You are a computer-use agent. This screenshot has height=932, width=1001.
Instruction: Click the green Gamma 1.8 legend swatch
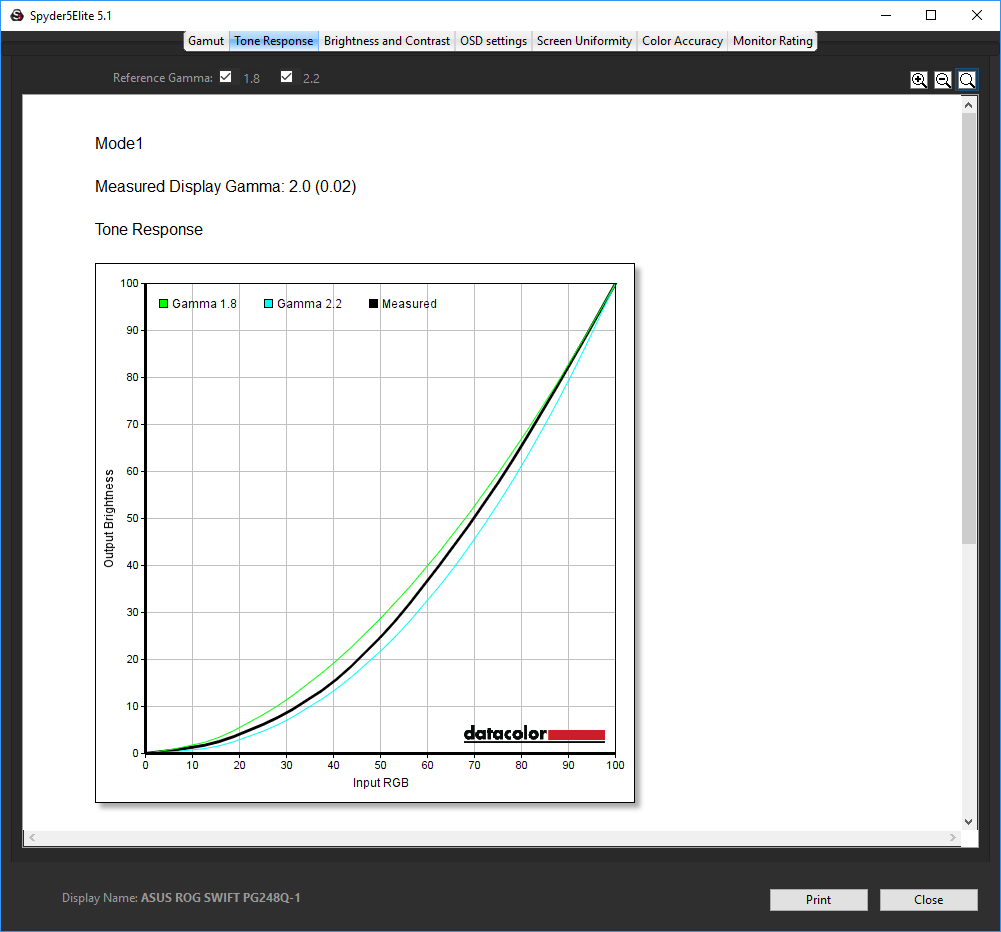(x=163, y=304)
